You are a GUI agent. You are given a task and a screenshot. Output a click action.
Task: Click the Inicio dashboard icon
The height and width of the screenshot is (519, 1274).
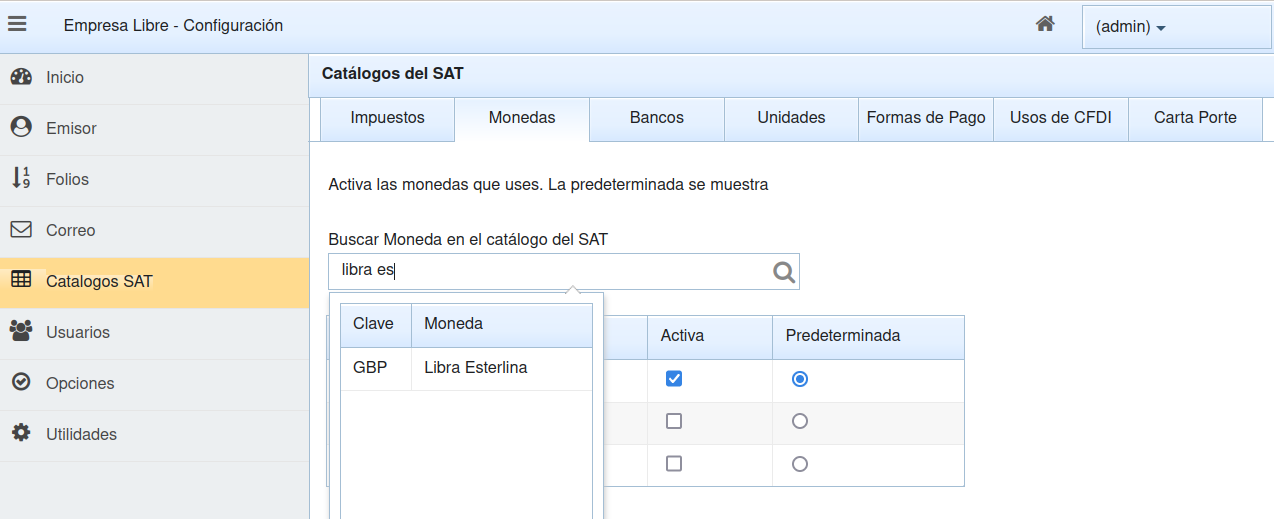[x=21, y=77]
